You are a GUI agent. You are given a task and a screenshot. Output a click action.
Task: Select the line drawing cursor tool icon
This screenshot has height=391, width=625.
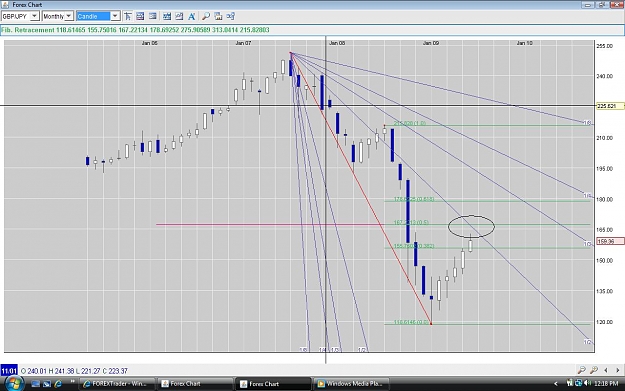tap(128, 16)
